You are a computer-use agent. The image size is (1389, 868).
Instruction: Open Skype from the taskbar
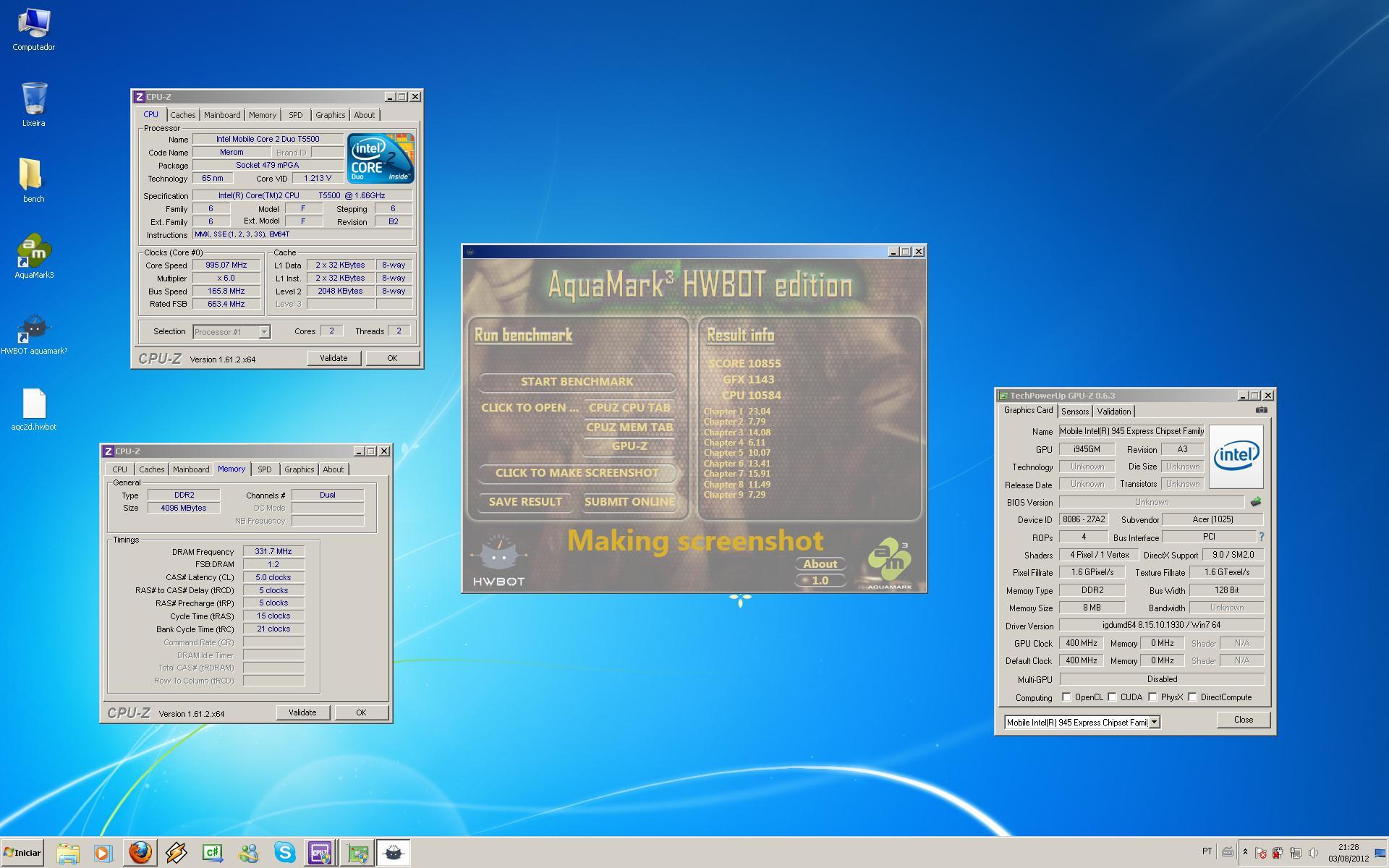[284, 853]
